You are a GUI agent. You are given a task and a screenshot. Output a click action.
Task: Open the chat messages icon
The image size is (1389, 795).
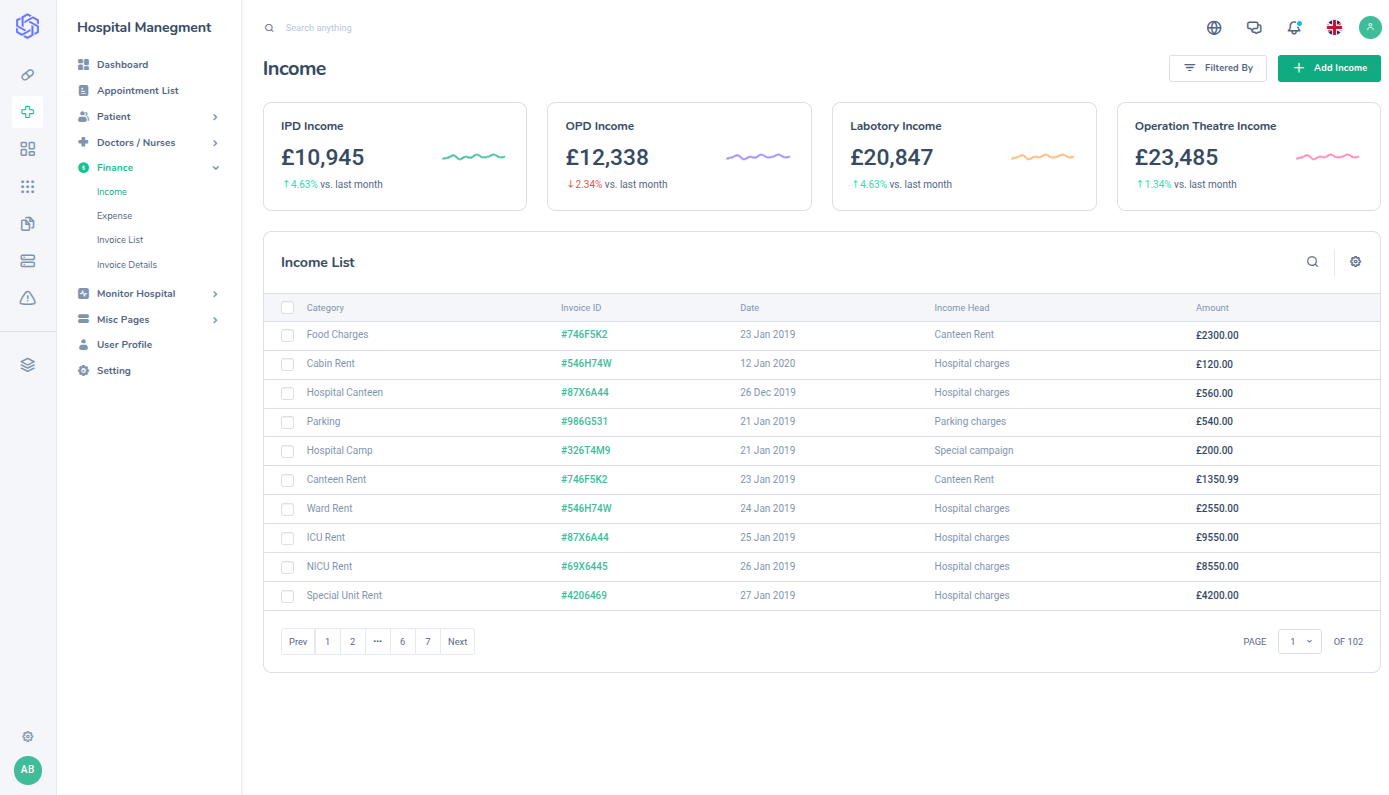[1254, 28]
